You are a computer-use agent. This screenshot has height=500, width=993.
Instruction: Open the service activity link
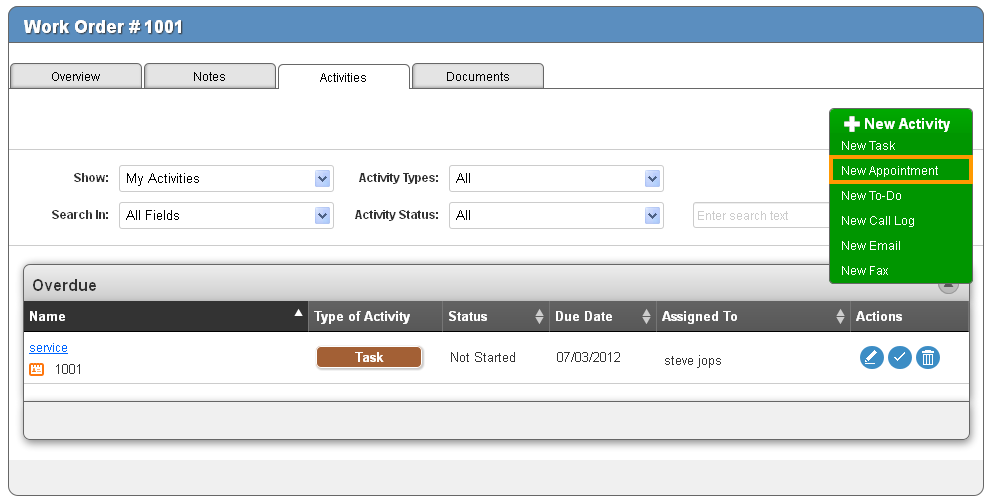tap(48, 348)
